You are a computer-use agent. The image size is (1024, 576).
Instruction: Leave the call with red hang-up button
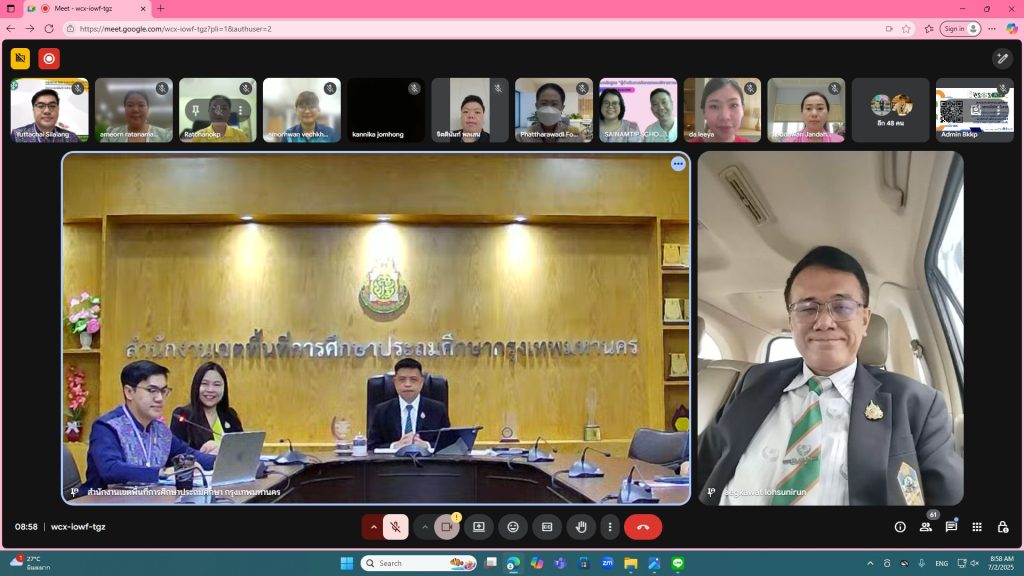643,527
